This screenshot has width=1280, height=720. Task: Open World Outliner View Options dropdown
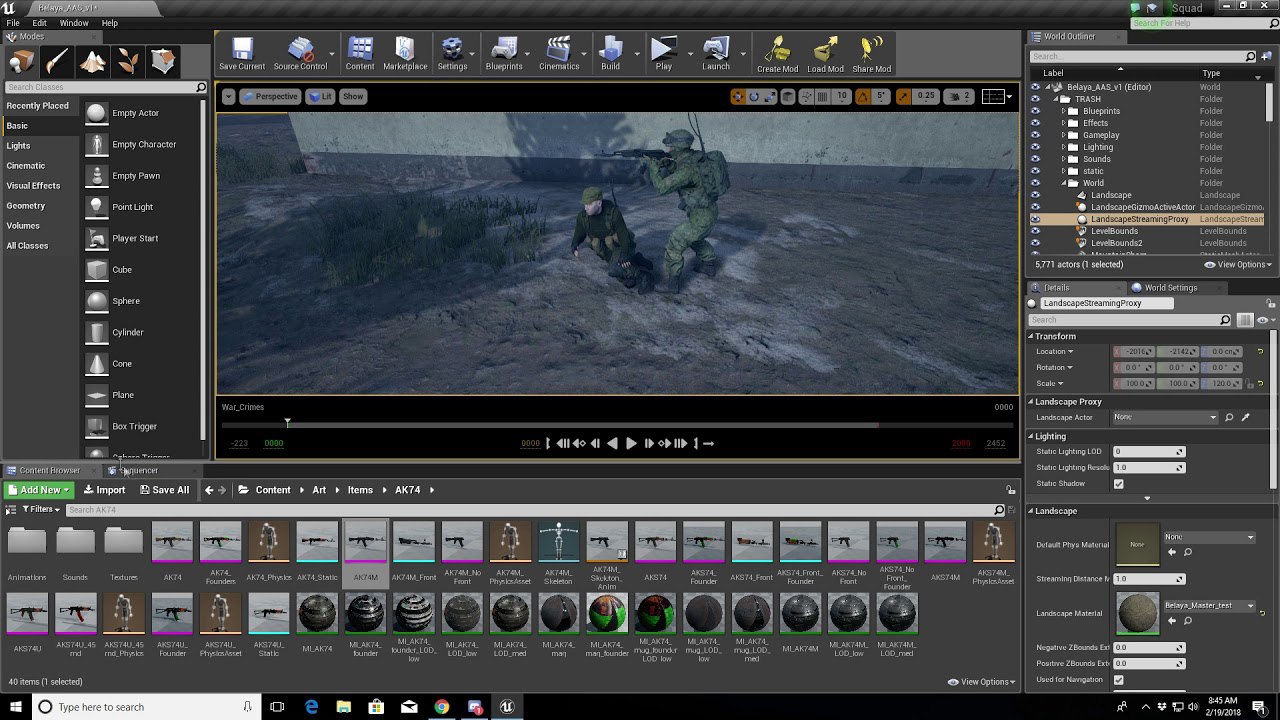1238,265
